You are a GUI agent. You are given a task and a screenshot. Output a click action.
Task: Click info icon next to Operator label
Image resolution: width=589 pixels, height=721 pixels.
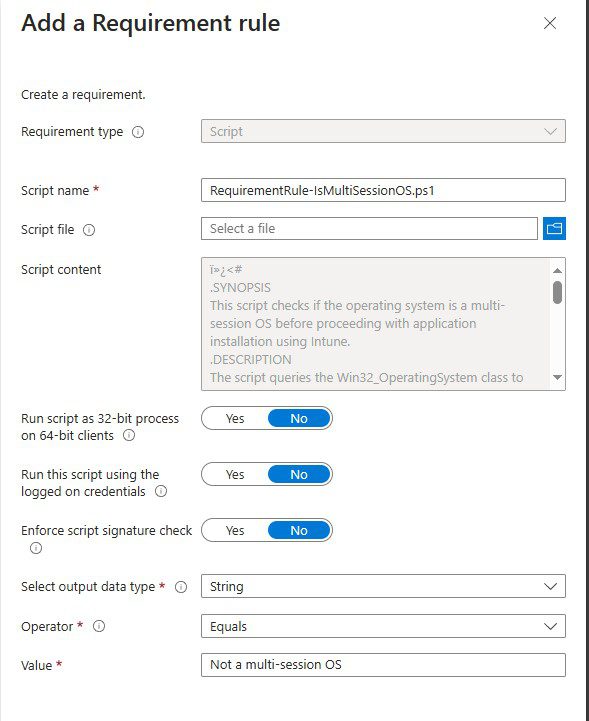pos(99,626)
